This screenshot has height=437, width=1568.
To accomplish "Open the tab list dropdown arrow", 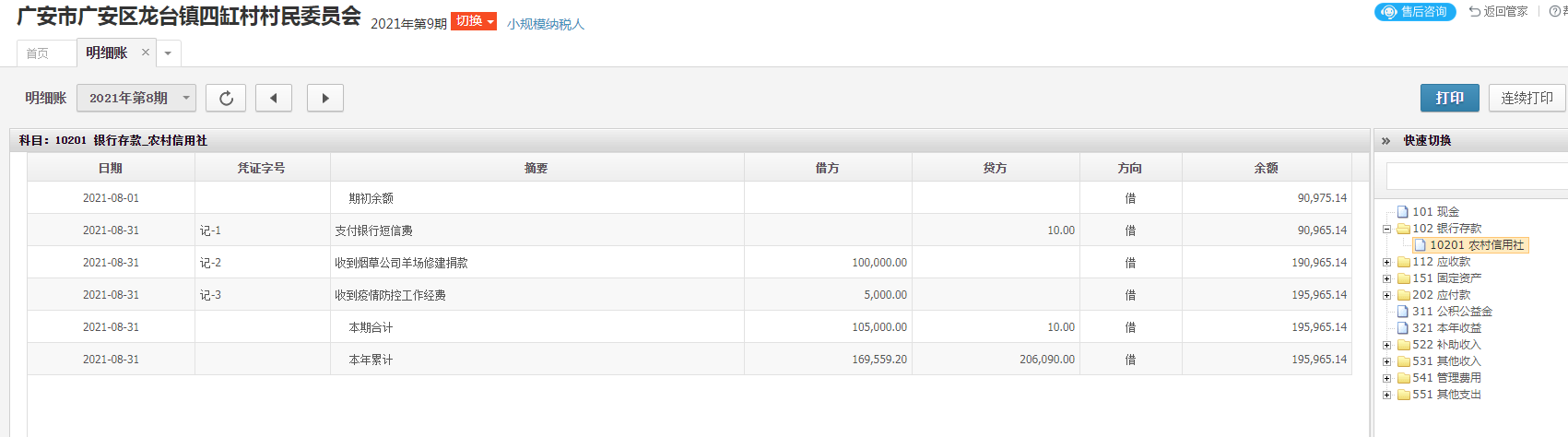I will 168,53.
